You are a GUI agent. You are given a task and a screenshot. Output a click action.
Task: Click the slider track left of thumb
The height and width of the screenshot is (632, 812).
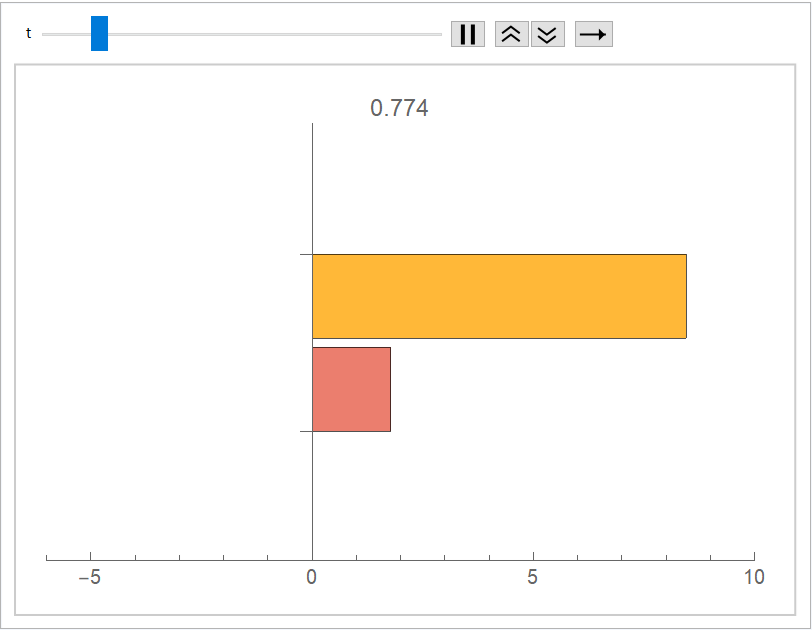[65, 34]
